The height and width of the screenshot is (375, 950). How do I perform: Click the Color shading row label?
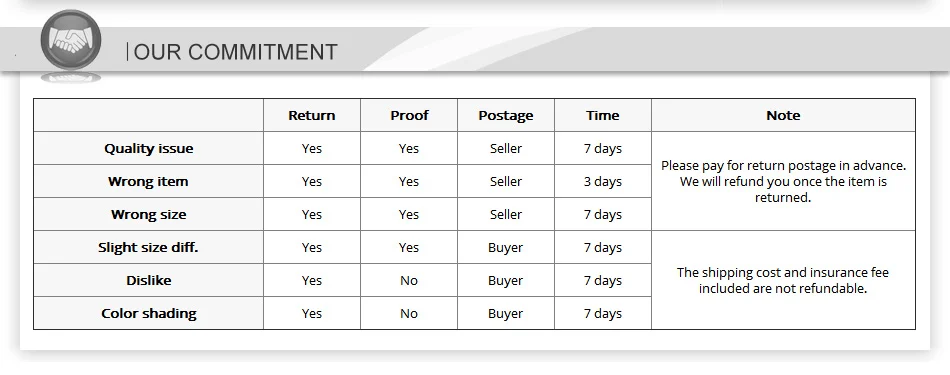(148, 313)
